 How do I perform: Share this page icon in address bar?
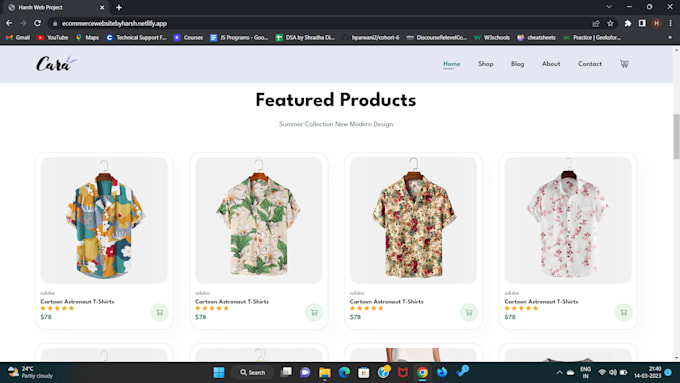click(596, 23)
